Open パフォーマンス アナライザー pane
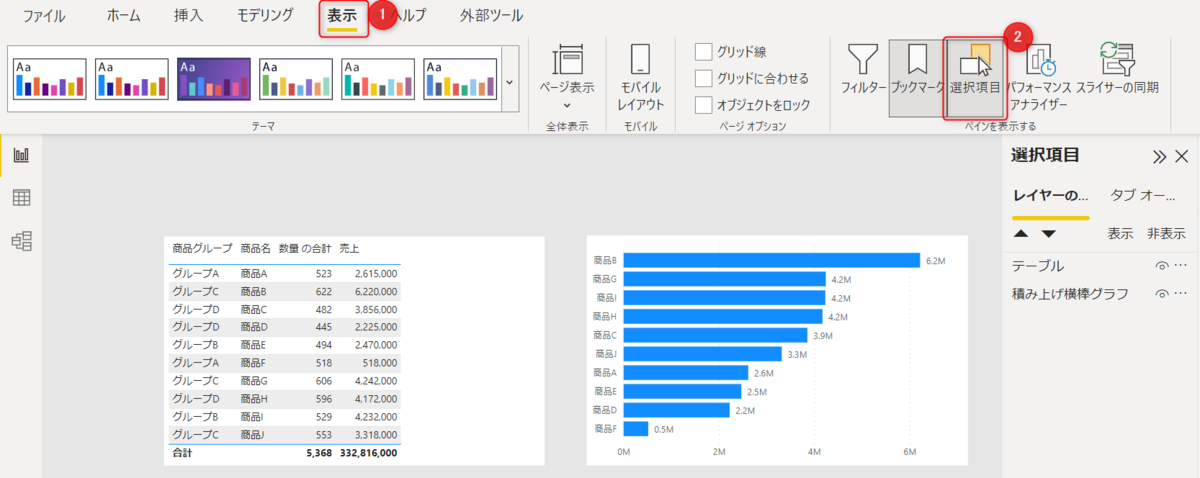 coord(1038,78)
